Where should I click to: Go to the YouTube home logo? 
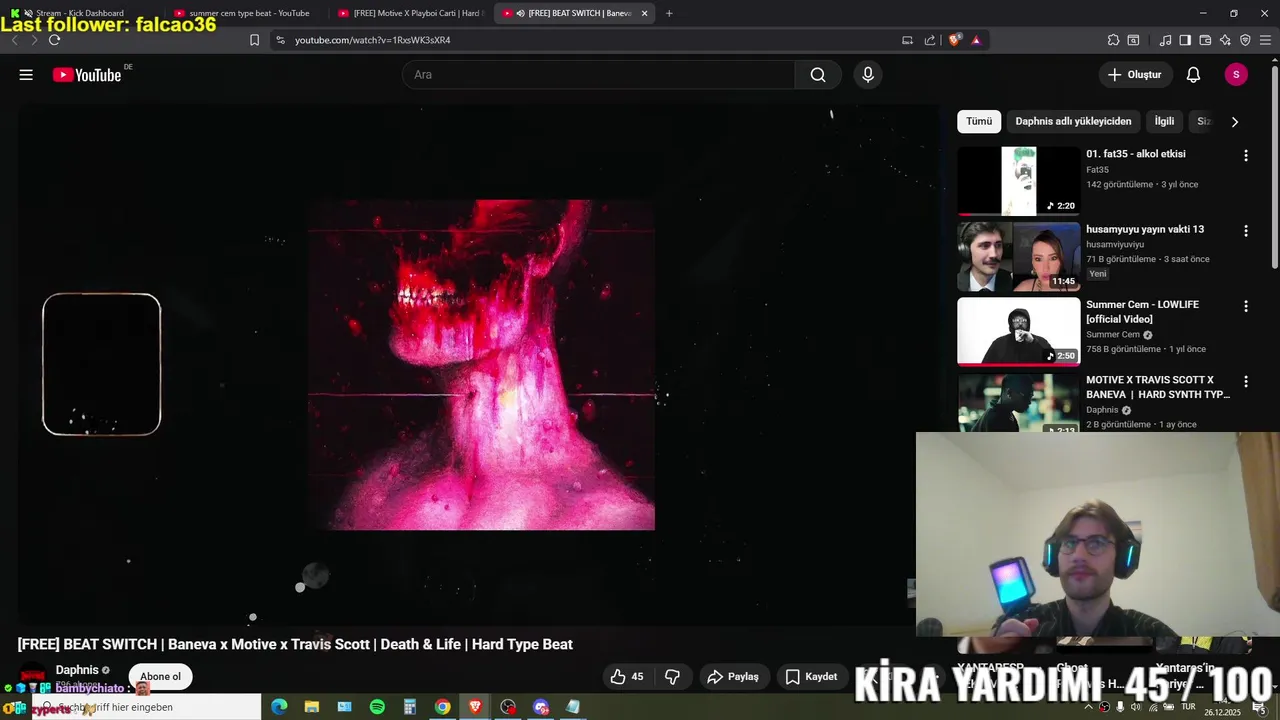pyautogui.click(x=87, y=75)
